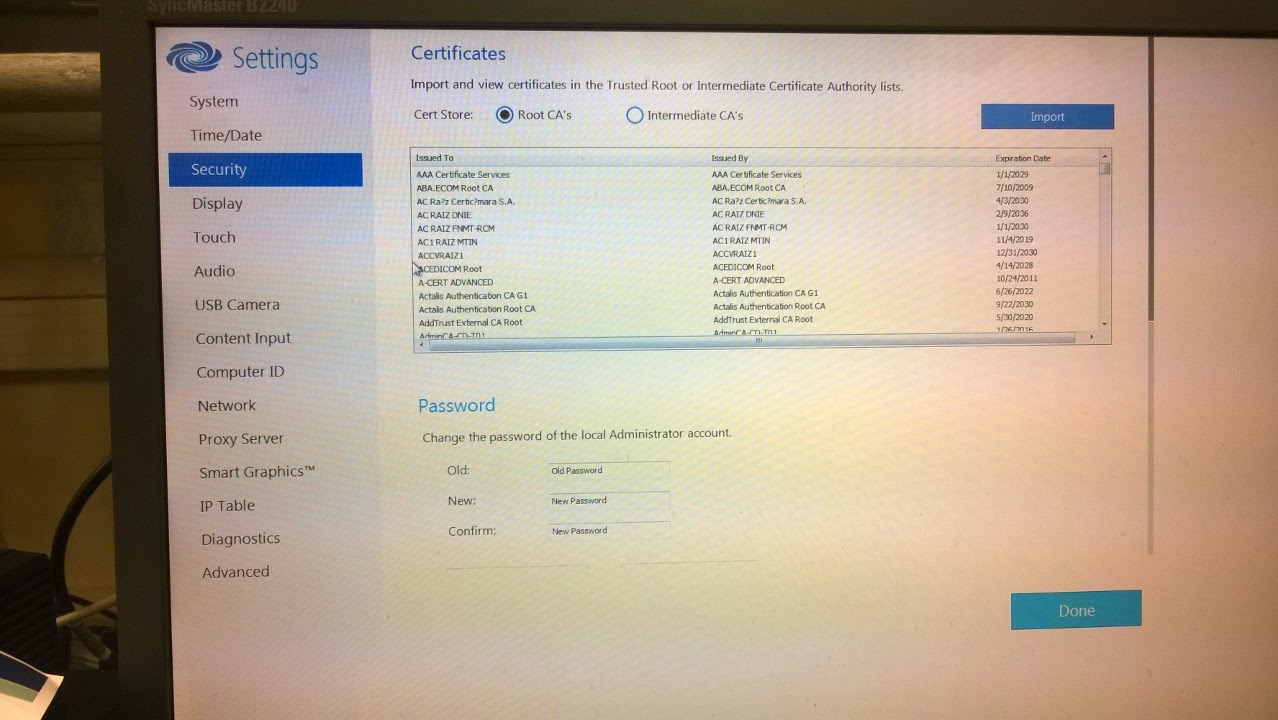Open the Network settings page
The image size is (1278, 720).
(x=226, y=405)
